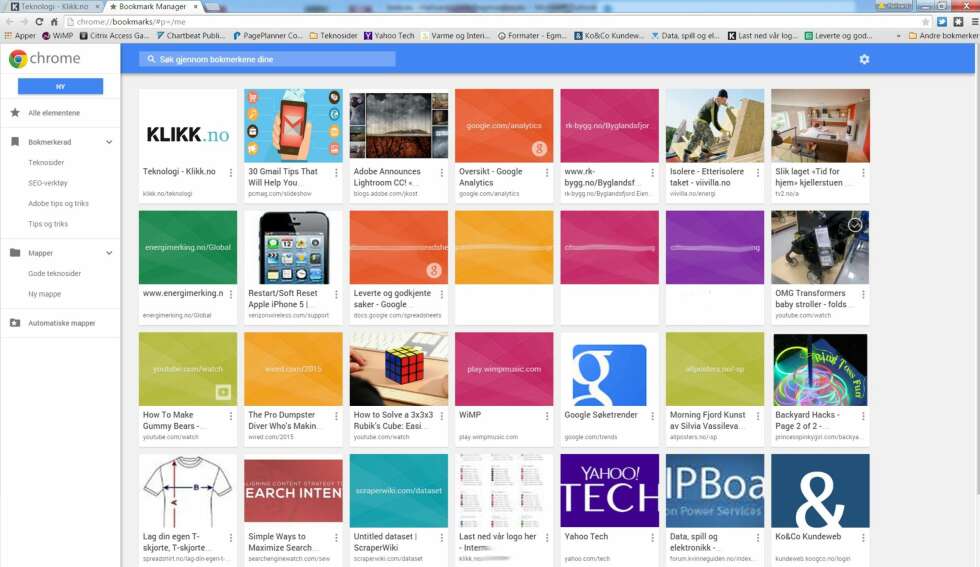Reload the page with the browser refresh icon
Viewport: 980px width, 567px height.
coord(39,21)
